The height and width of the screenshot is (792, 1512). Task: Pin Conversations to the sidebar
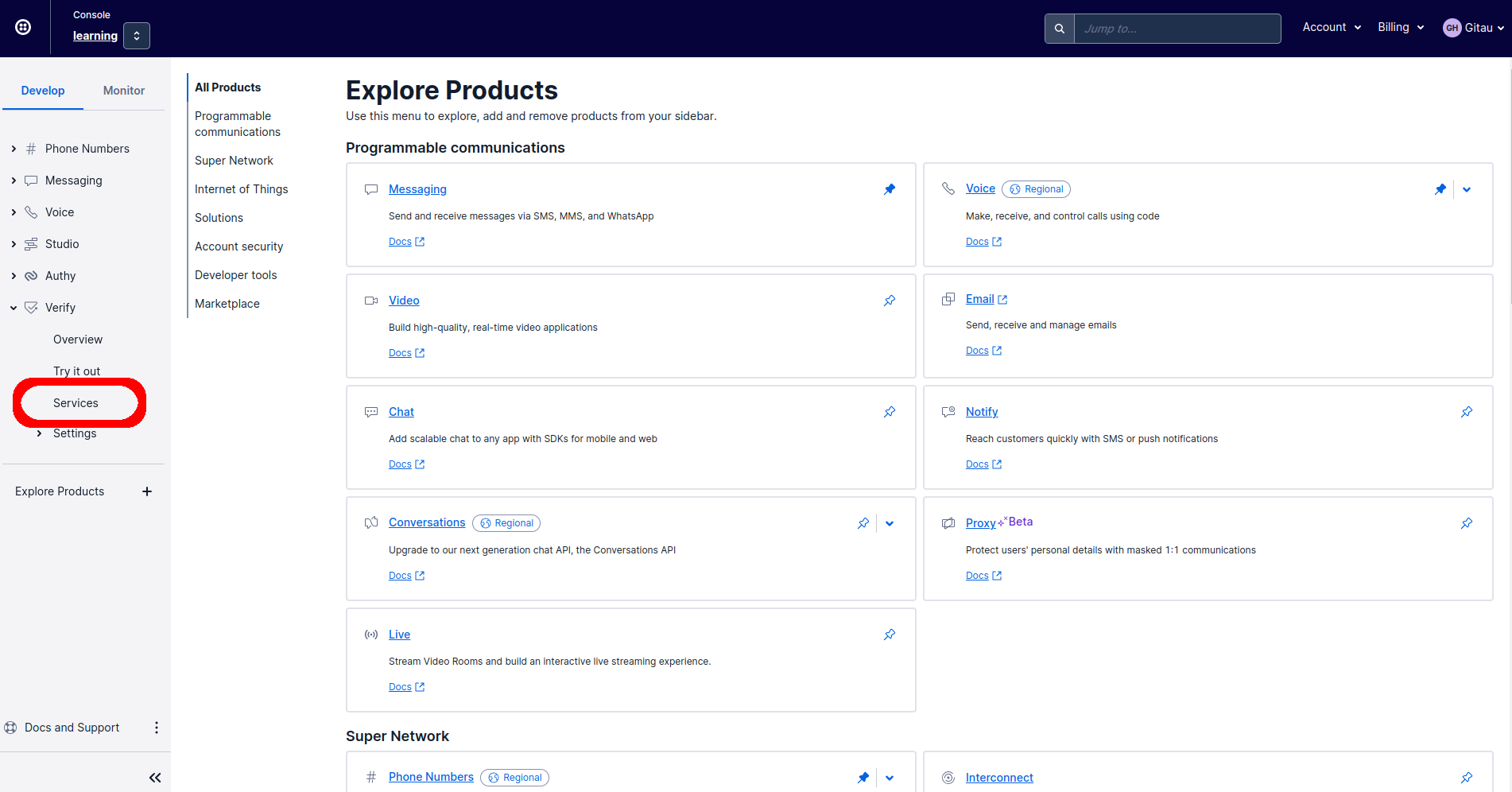[x=863, y=523]
